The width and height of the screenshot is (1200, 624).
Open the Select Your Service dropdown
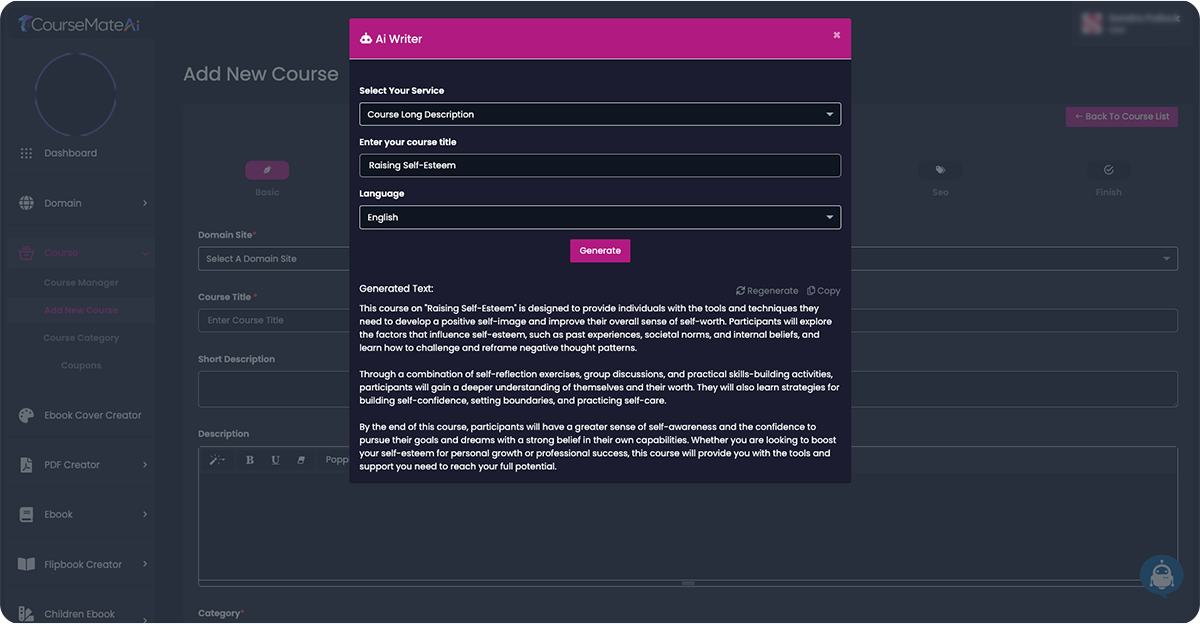600,113
